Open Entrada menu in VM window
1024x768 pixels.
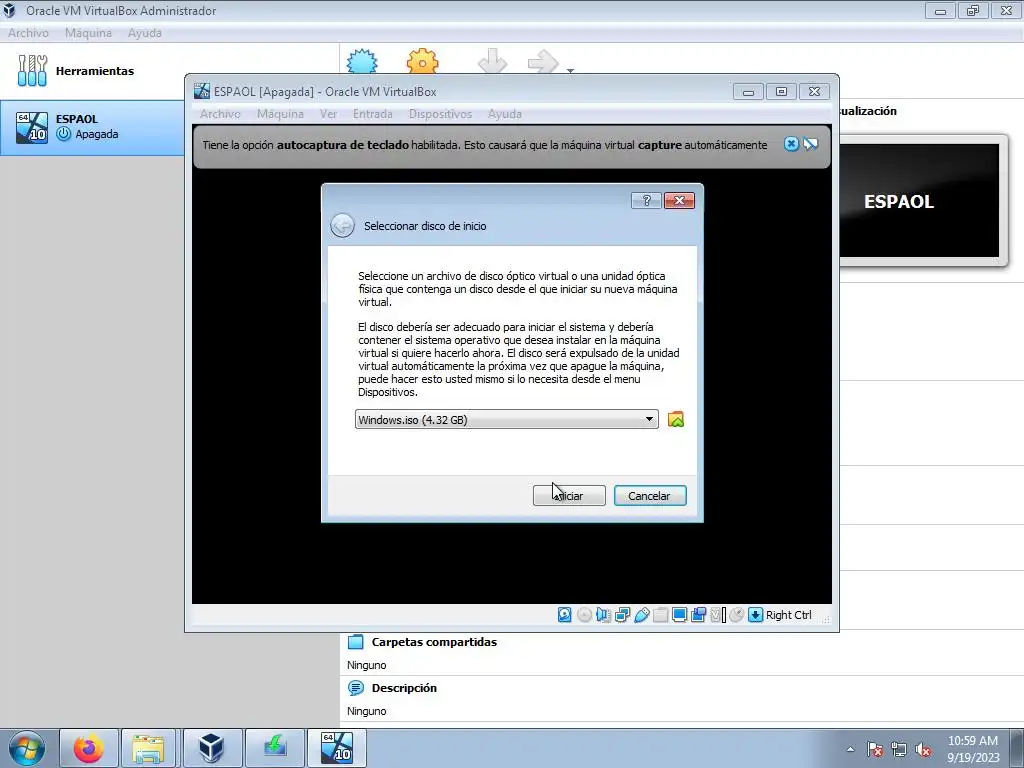(x=373, y=114)
